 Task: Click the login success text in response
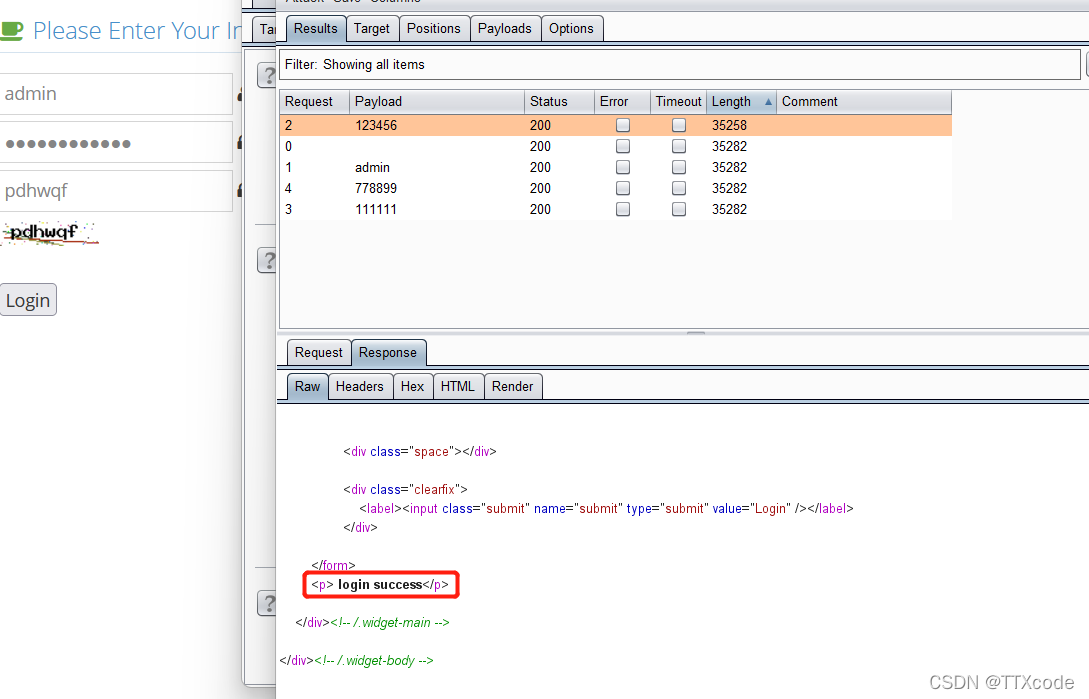(x=380, y=584)
